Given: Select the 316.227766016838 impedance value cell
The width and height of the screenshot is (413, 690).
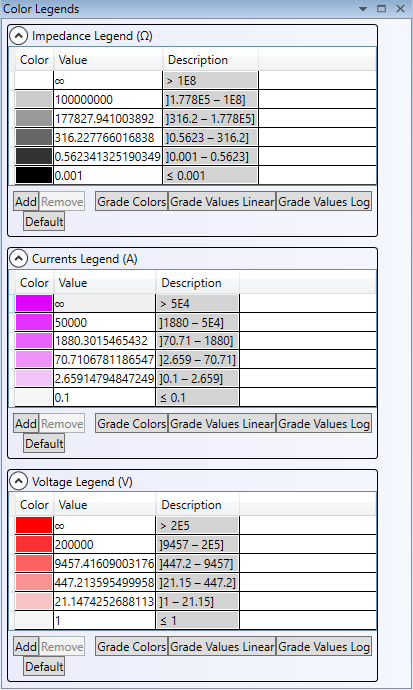Looking at the screenshot, I should point(108,137).
